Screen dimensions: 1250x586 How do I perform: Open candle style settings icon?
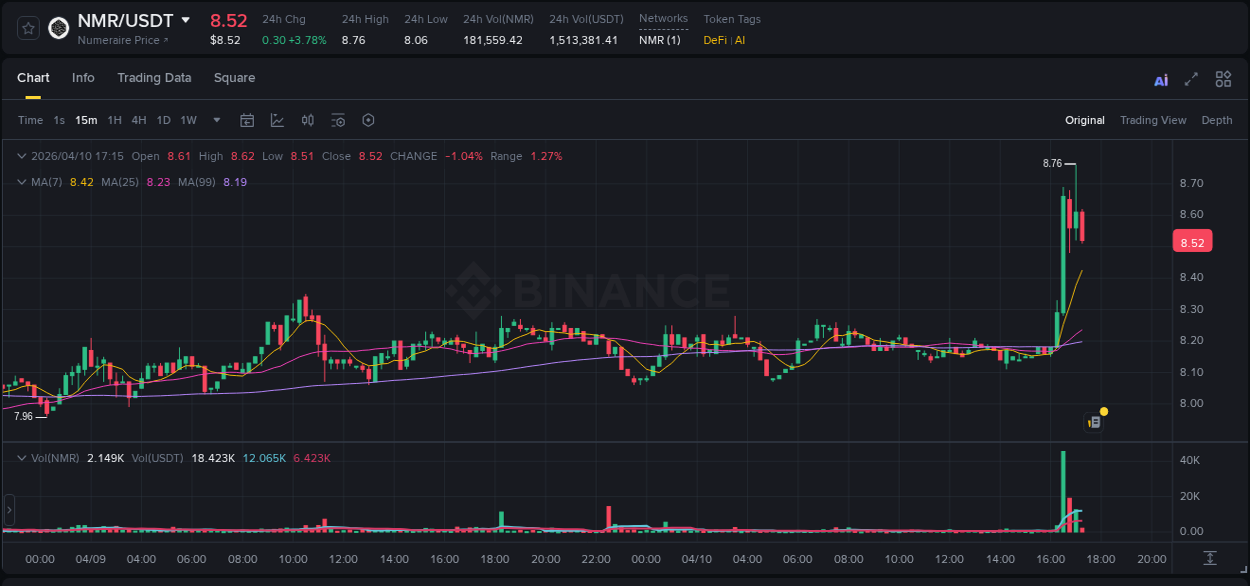(x=307, y=120)
